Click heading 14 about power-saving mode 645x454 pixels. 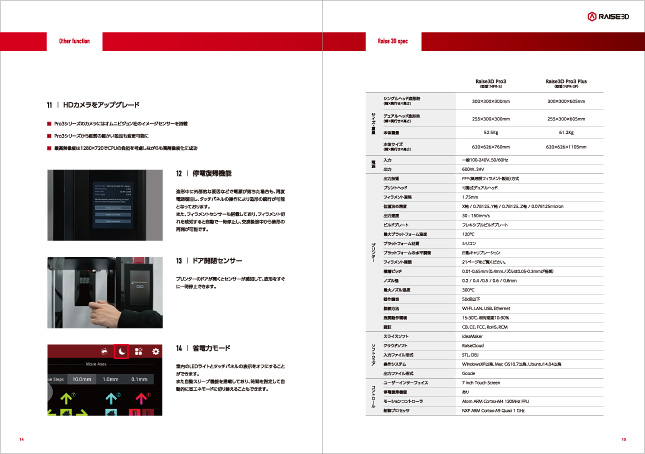coord(203,348)
